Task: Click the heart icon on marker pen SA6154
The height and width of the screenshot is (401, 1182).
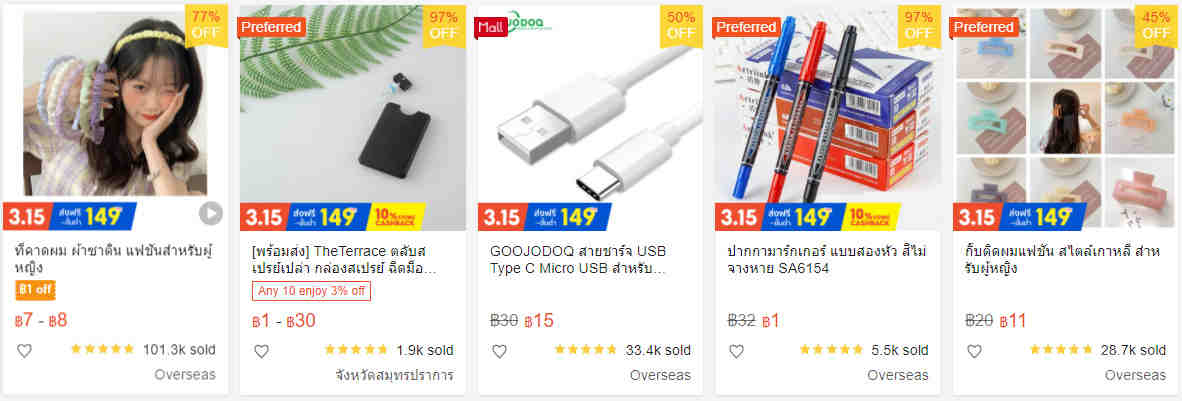Action: click(736, 350)
